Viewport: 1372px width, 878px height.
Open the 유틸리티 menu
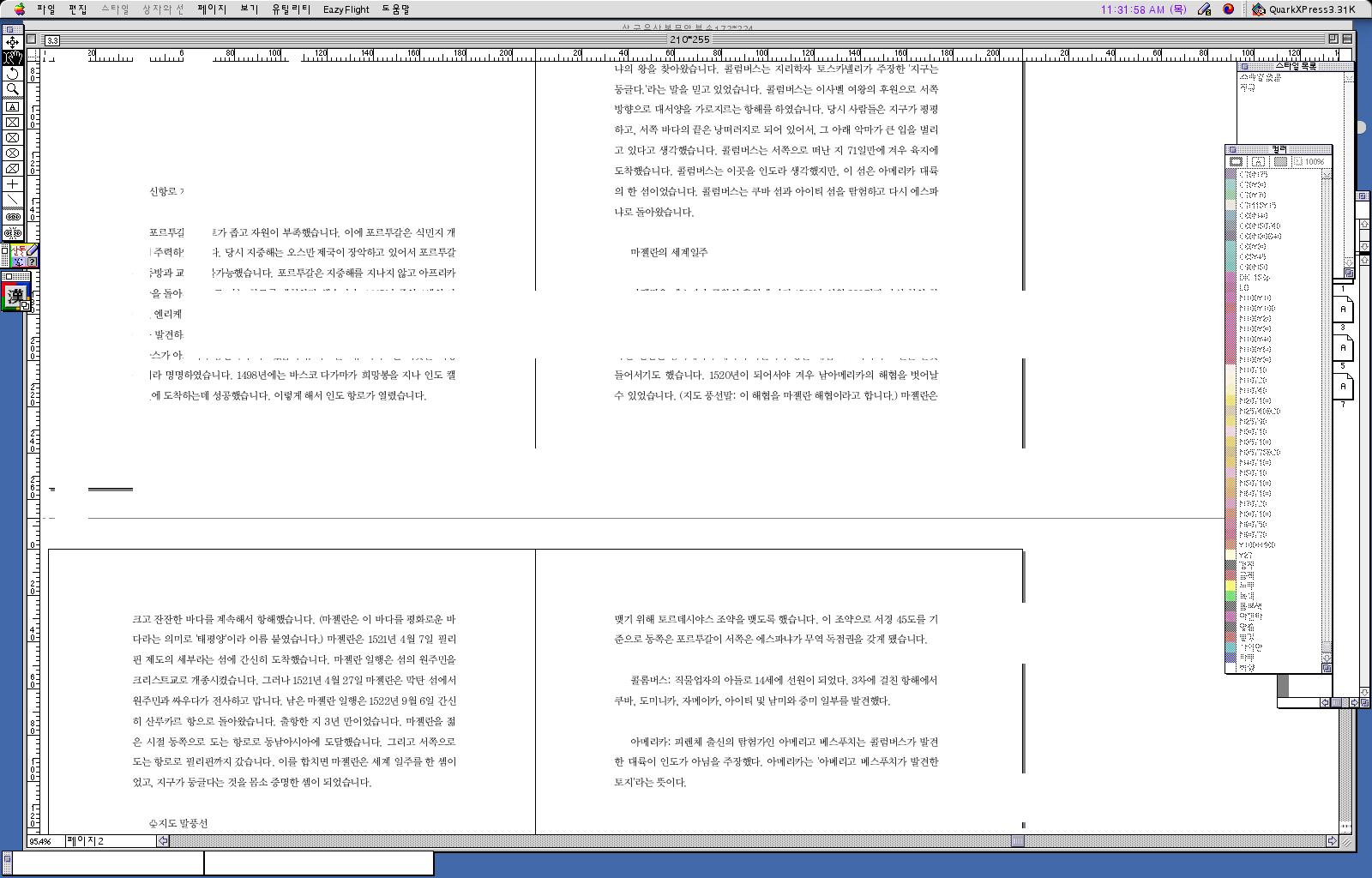[291, 9]
